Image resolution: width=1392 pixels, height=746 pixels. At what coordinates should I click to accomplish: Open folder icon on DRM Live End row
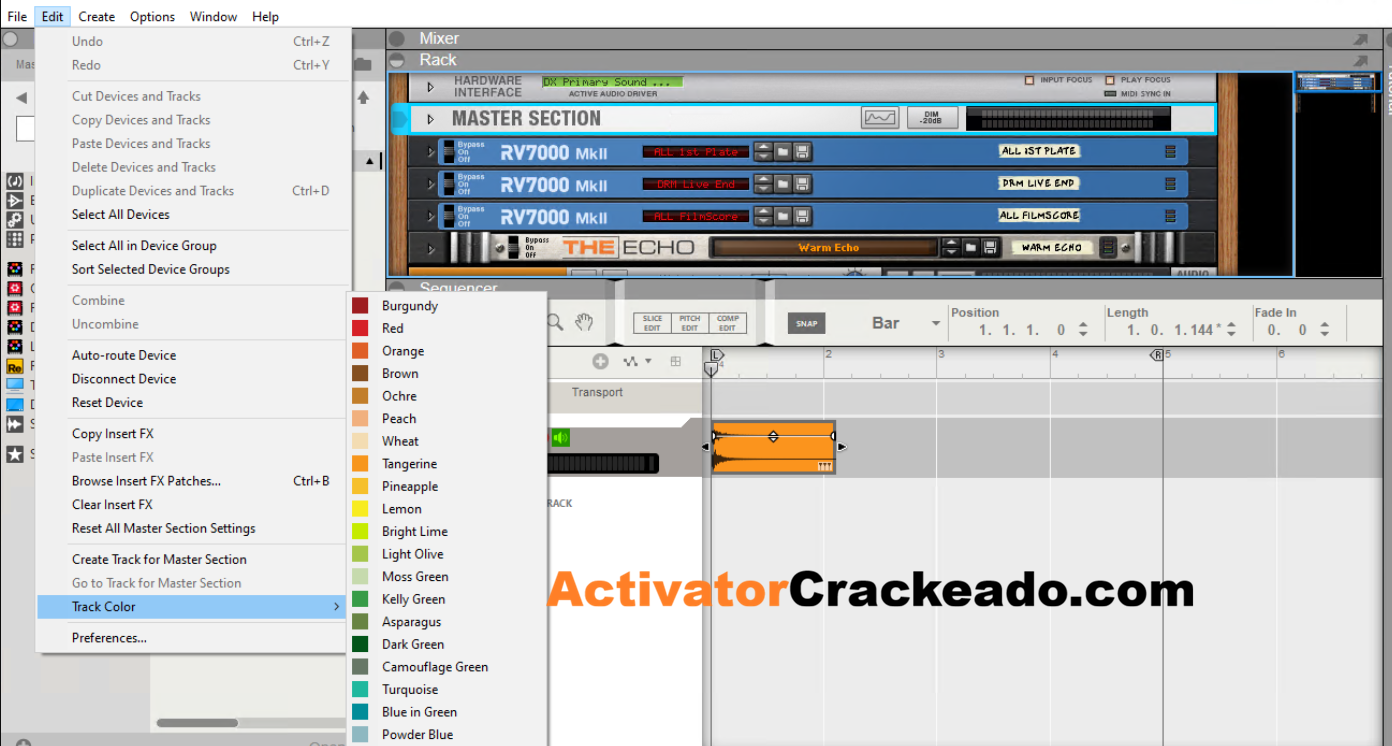784,184
